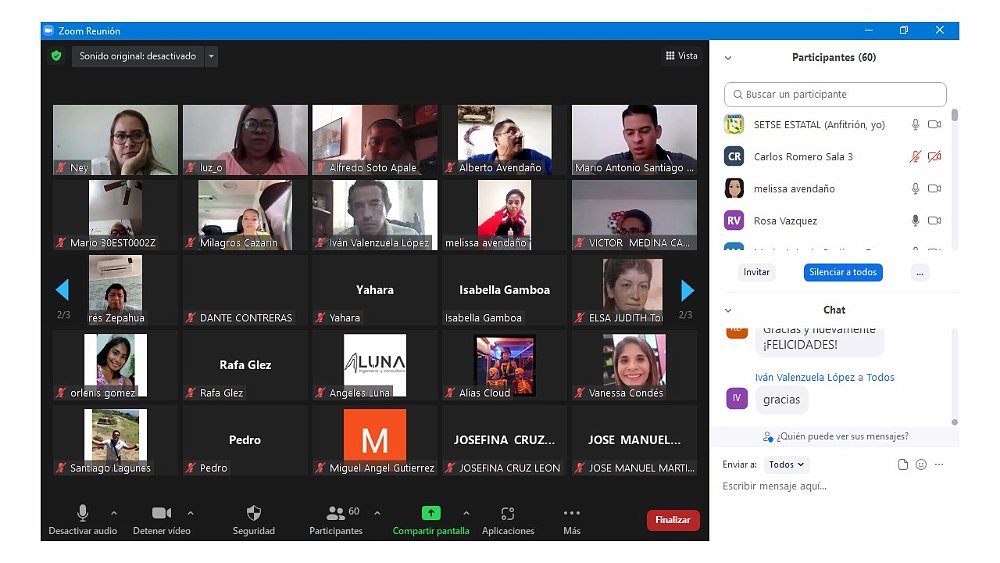The width and height of the screenshot is (1000, 563).
Task: Click the Silenciar a todos button
Action: [842, 272]
